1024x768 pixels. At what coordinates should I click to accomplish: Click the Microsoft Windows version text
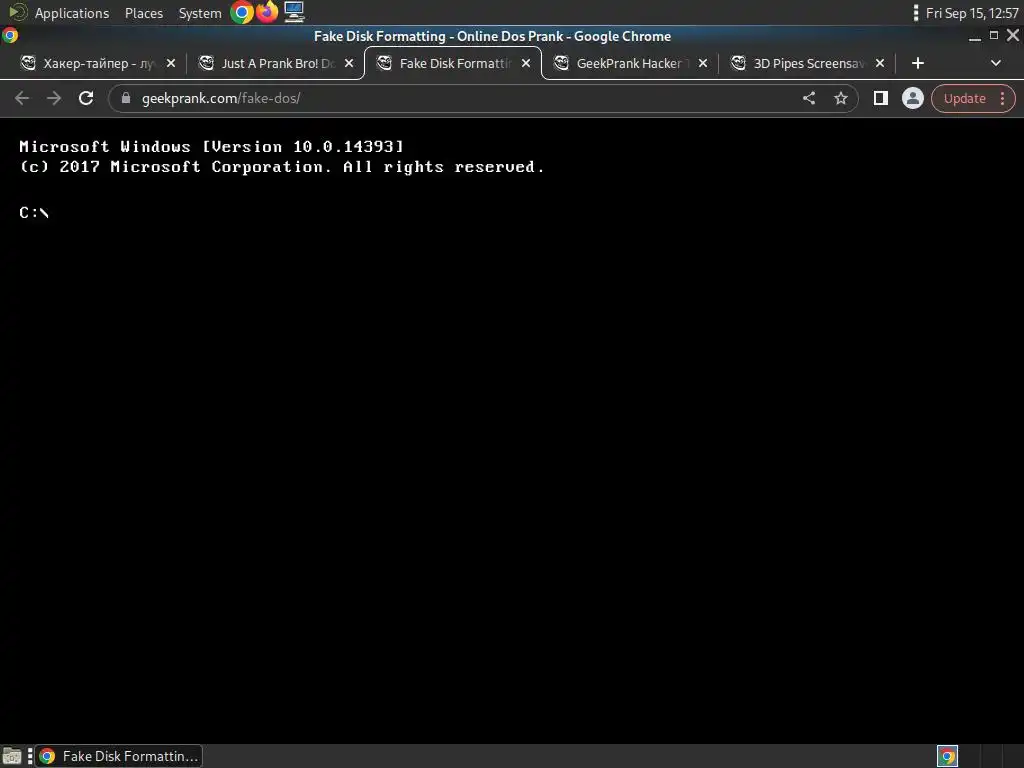tap(212, 147)
